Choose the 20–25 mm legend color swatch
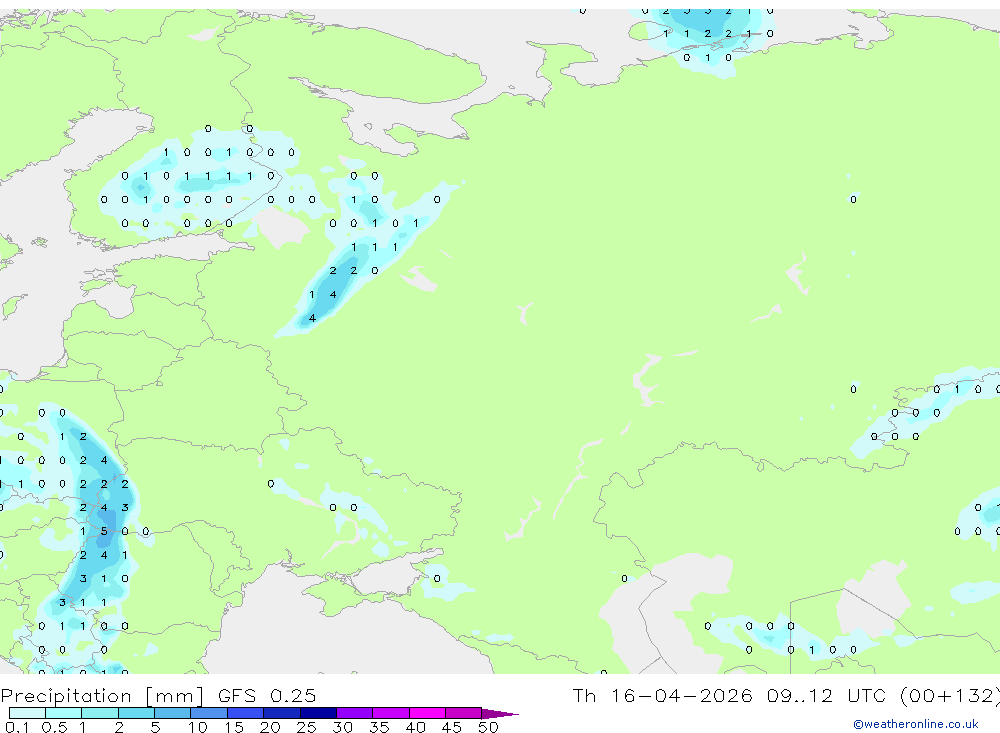Viewport: 1000px width, 733px height. 282,713
